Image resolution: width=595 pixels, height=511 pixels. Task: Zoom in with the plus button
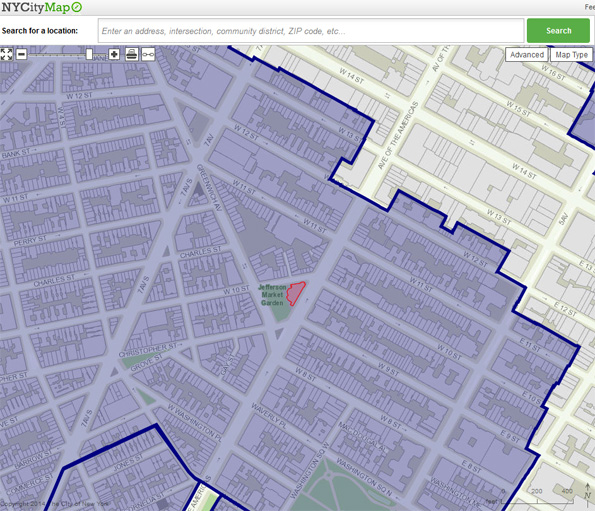(114, 54)
